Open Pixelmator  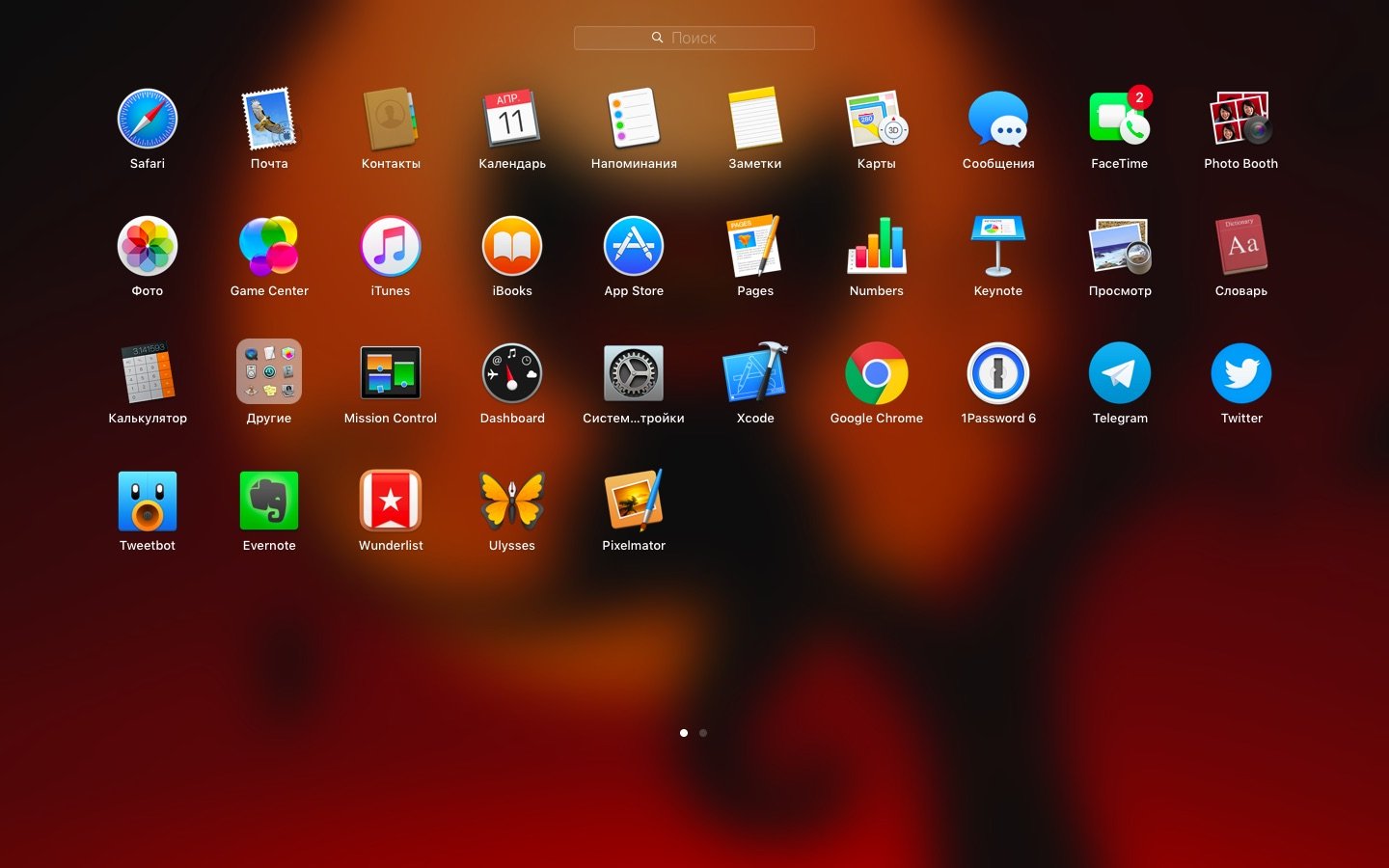point(634,502)
